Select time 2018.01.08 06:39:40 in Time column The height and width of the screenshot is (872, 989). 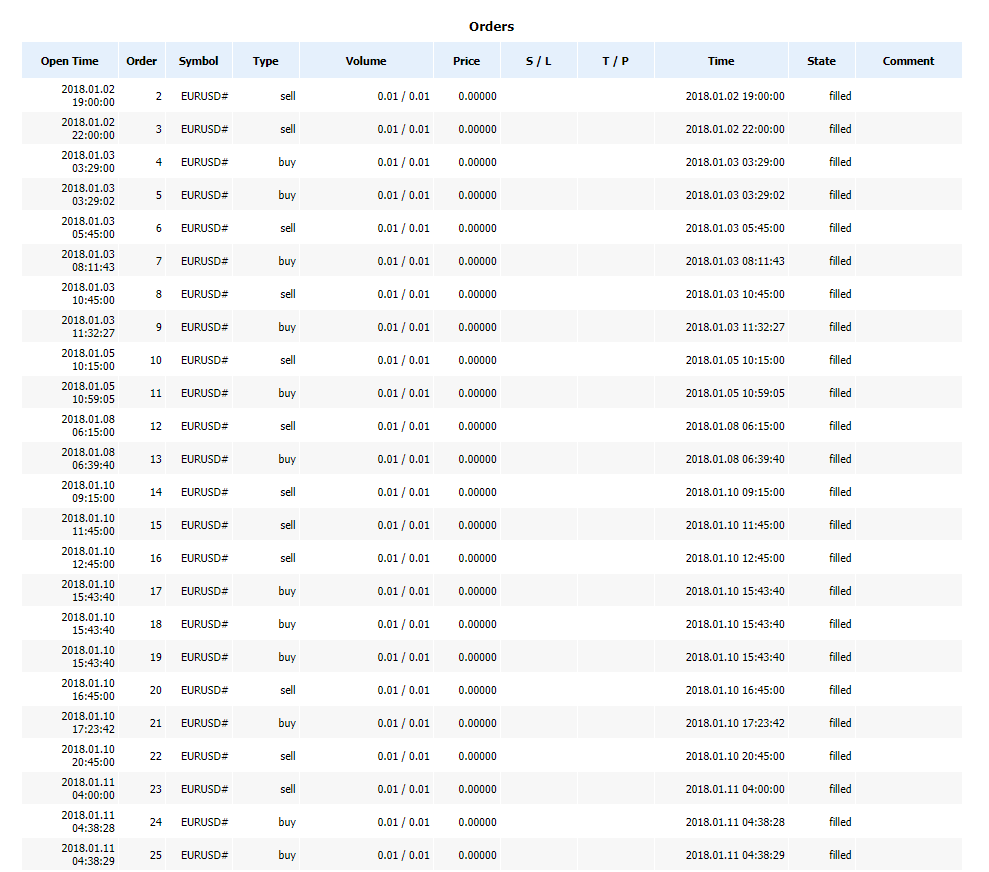(x=735, y=459)
